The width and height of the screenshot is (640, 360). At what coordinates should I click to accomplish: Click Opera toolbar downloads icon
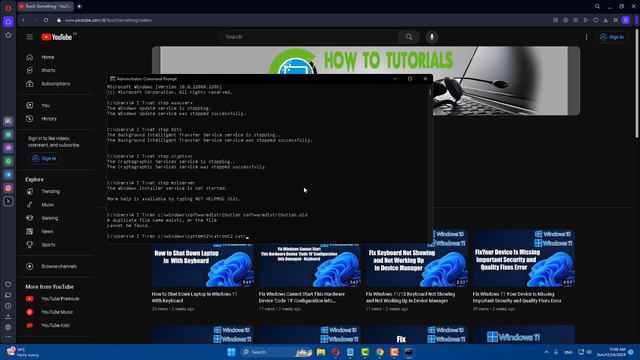606,20
